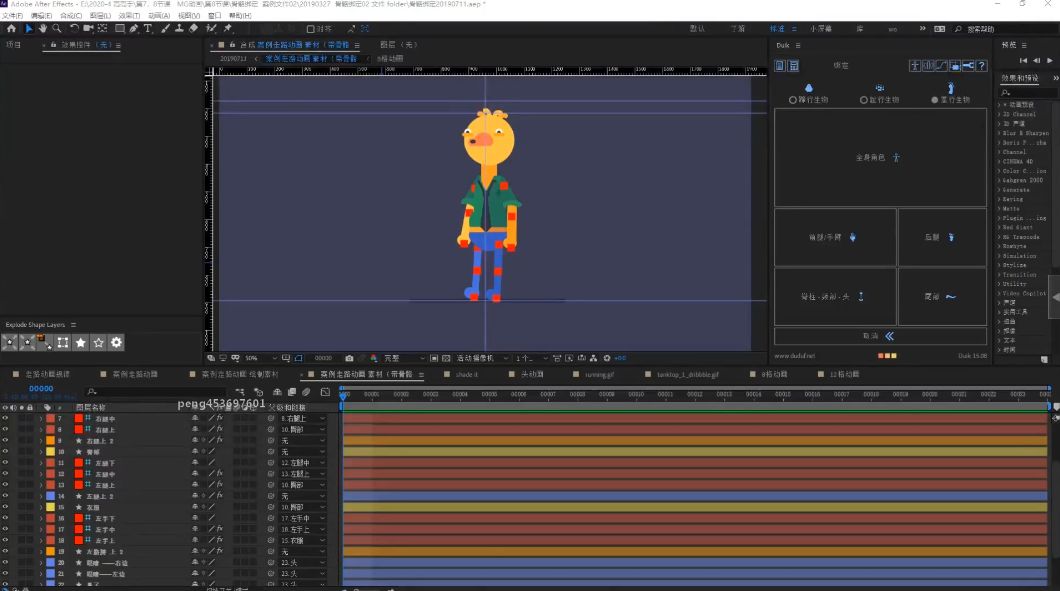Select the third radio option in Duik
The image size is (1060, 591).
pyautogui.click(x=935, y=100)
